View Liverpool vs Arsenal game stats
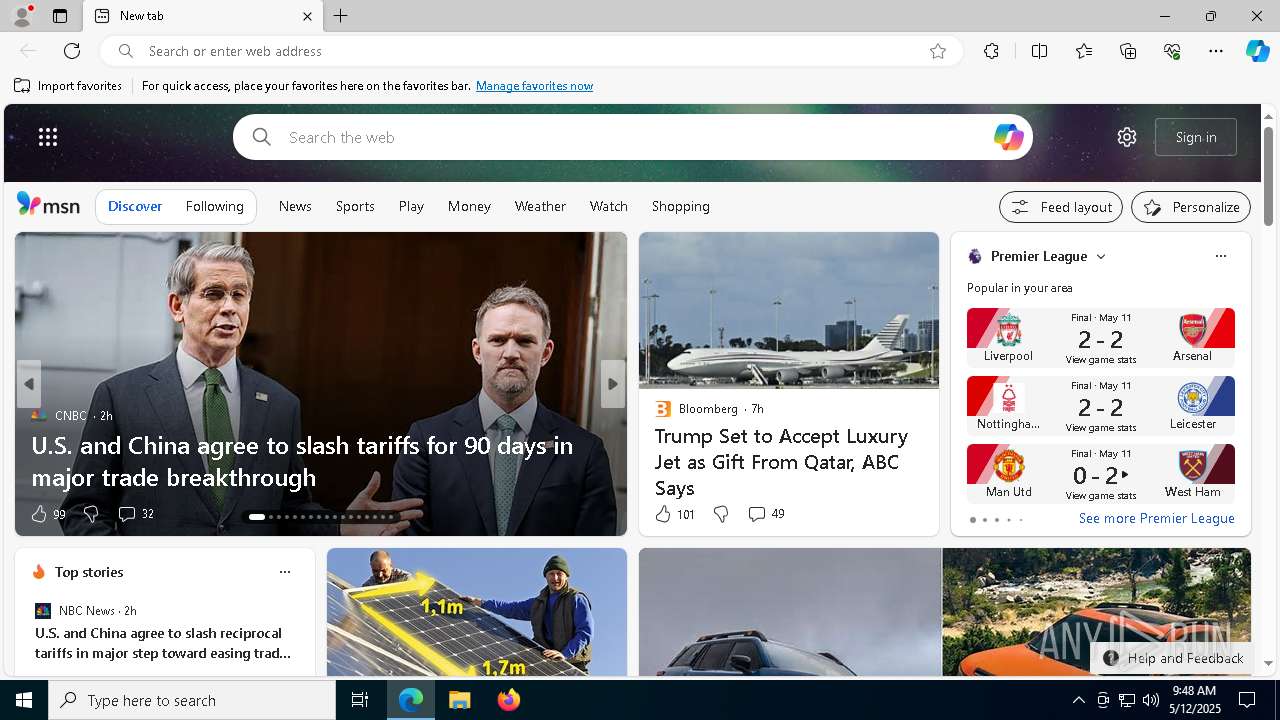 pyautogui.click(x=1101, y=360)
